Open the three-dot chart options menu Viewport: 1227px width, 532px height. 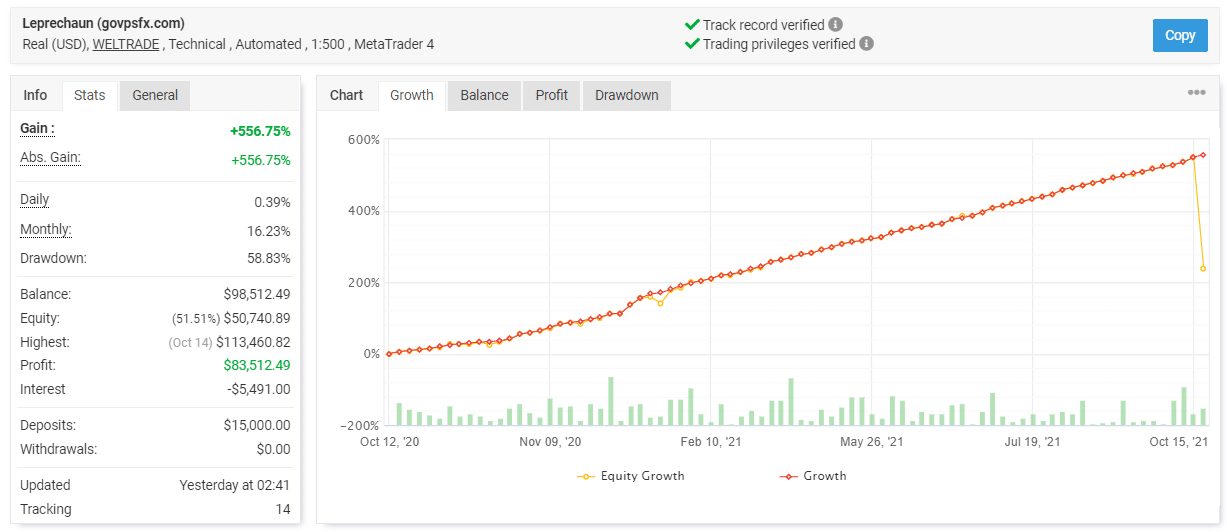[x=1196, y=93]
